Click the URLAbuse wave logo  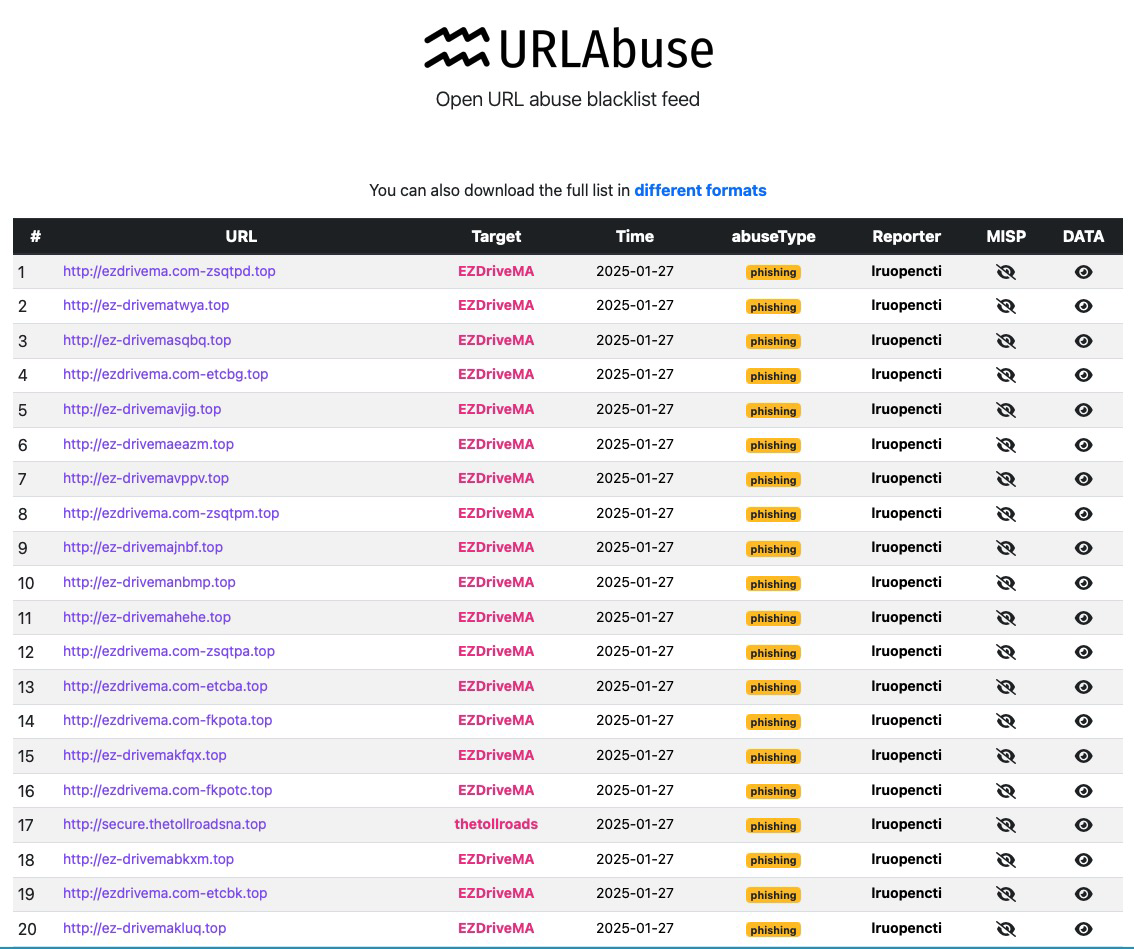click(456, 48)
